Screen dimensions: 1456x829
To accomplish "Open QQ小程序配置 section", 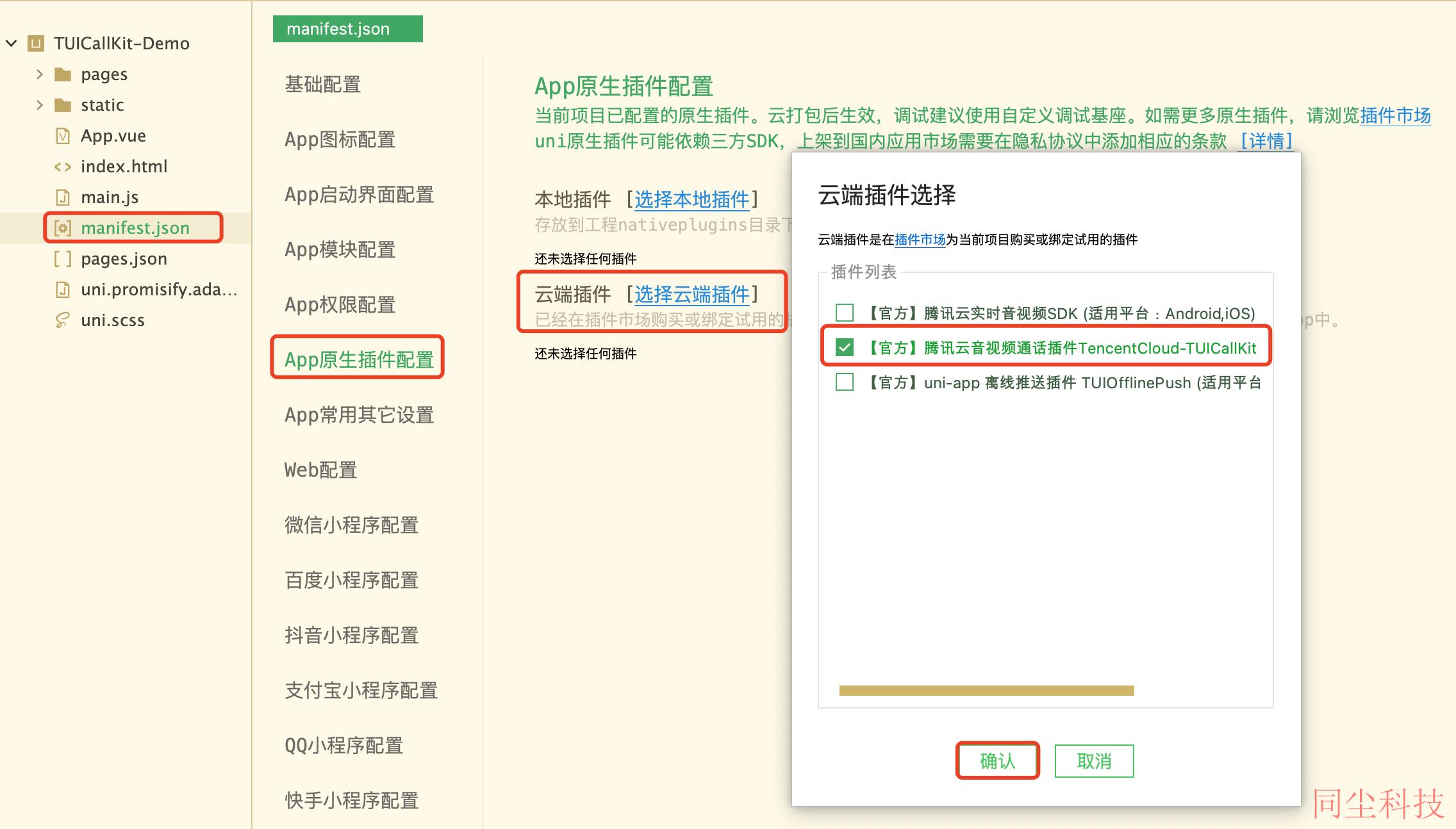I will click(x=344, y=746).
